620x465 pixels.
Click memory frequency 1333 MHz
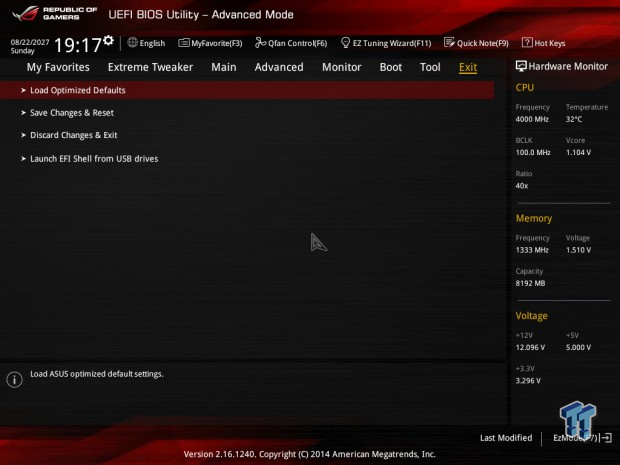532,250
